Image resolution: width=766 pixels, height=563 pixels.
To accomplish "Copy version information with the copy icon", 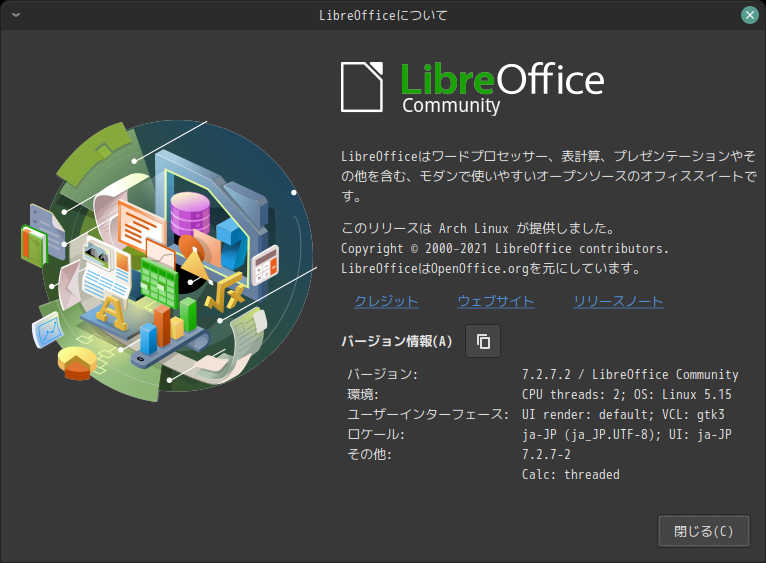I will (x=483, y=341).
